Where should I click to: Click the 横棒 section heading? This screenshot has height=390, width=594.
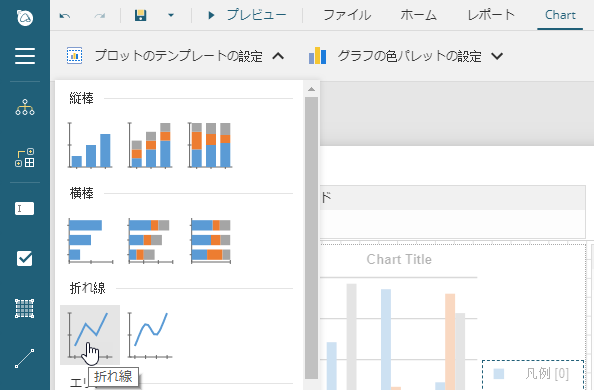(x=81, y=194)
